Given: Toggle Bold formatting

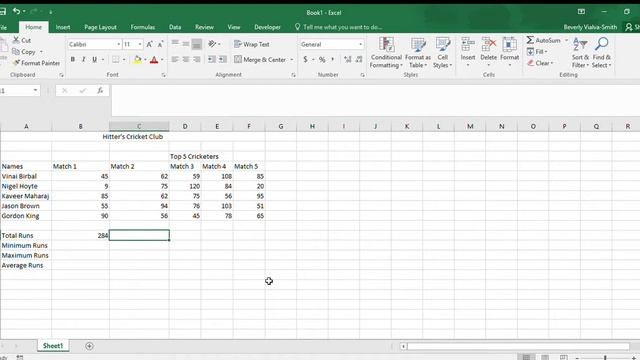Looking at the screenshot, I should tap(73, 60).
